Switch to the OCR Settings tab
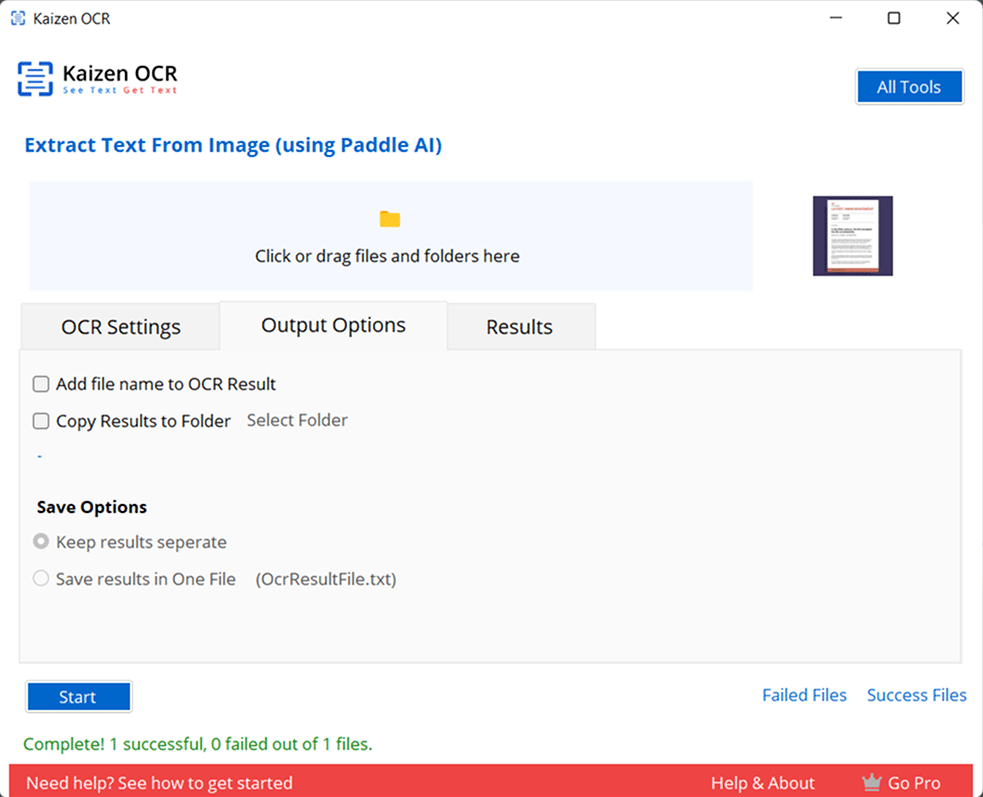 pos(121,327)
